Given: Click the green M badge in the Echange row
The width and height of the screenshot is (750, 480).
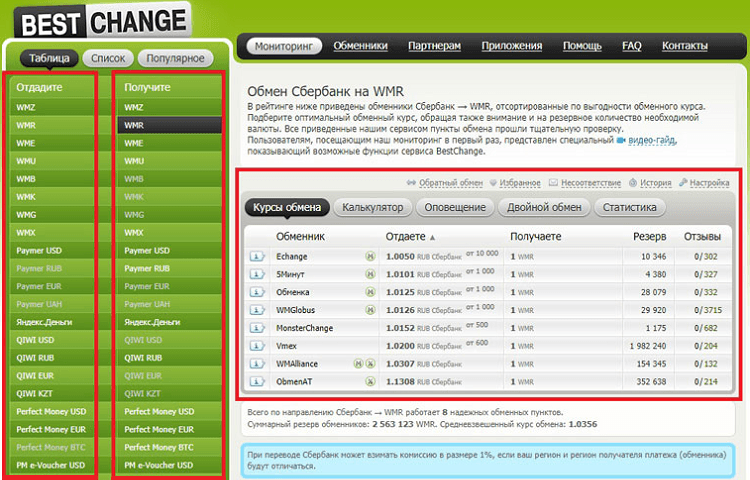Looking at the screenshot, I should 370,256.
